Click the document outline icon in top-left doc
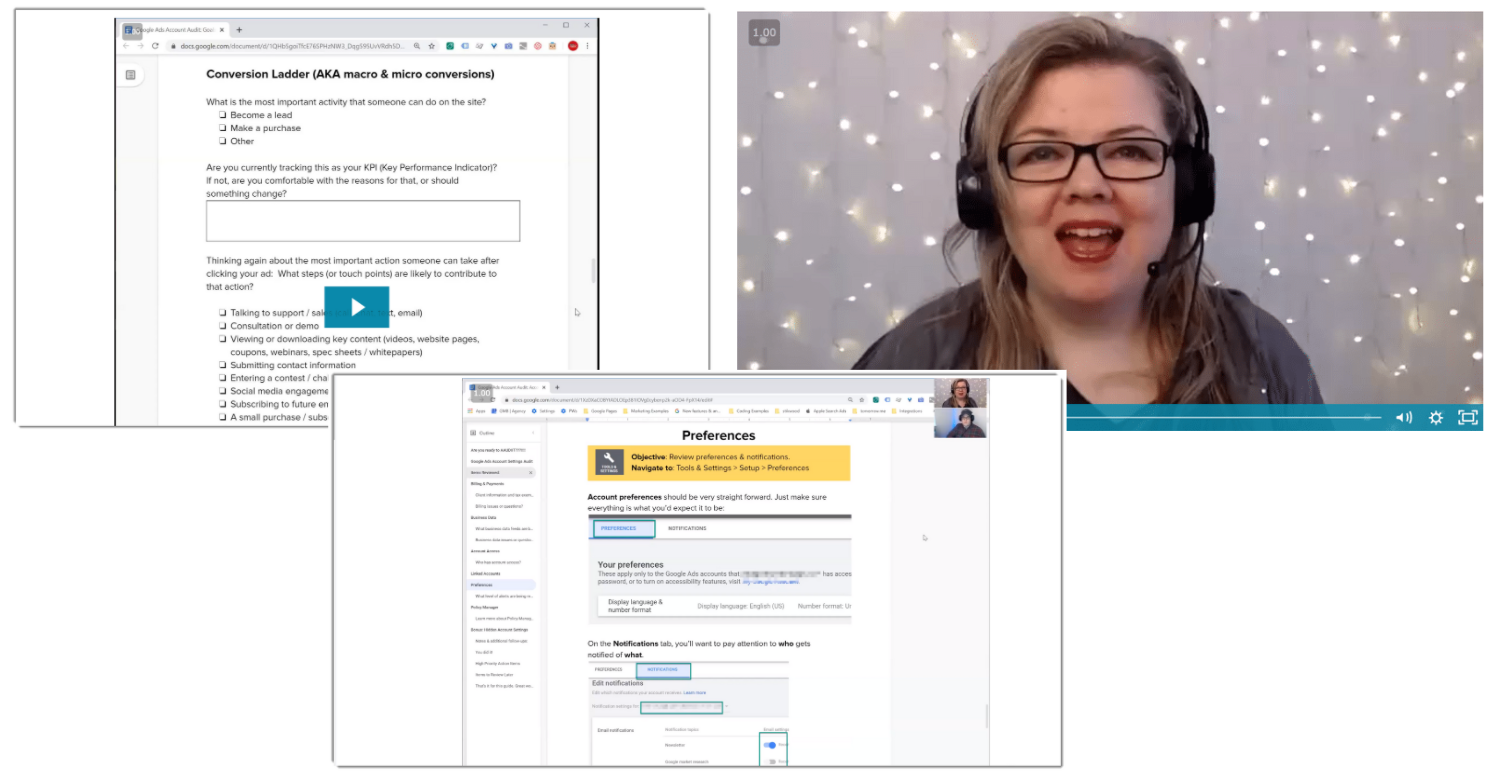The height and width of the screenshot is (771, 1489). [x=131, y=75]
